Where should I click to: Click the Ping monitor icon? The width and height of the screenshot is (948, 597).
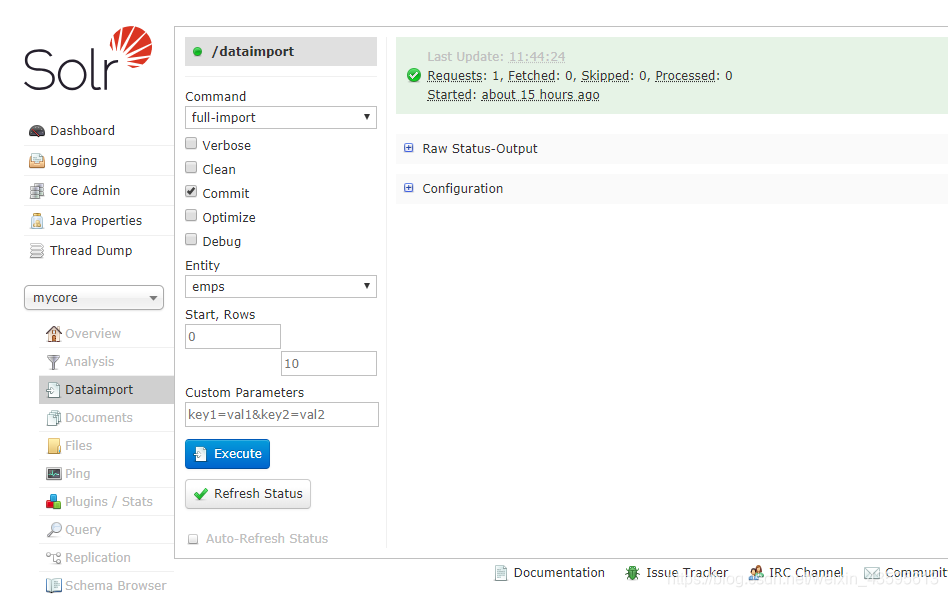point(54,474)
